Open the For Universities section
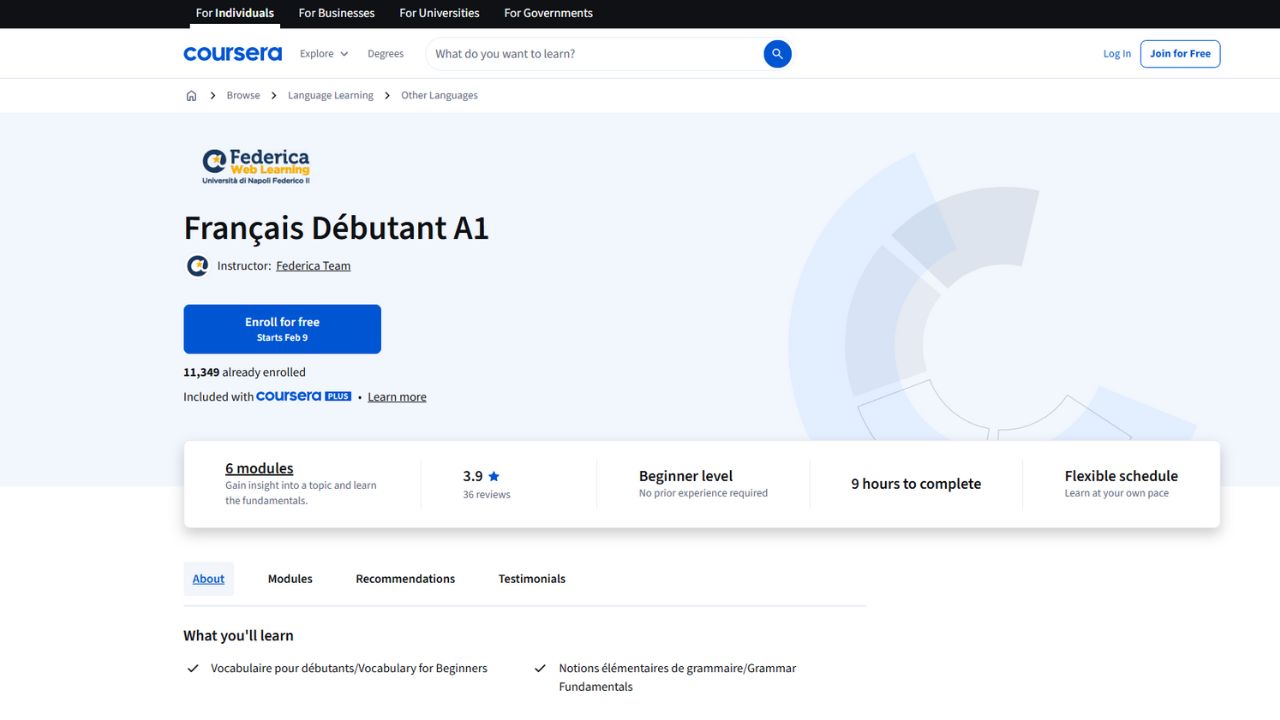1280x720 pixels. [438, 13]
